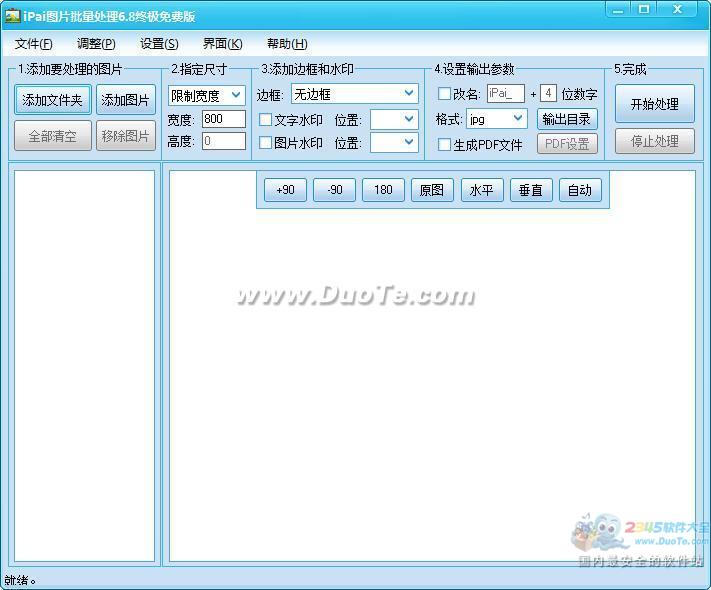The width and height of the screenshot is (711, 590).
Task: Open the 格式 dropdown showing jpg
Action: [x=497, y=119]
